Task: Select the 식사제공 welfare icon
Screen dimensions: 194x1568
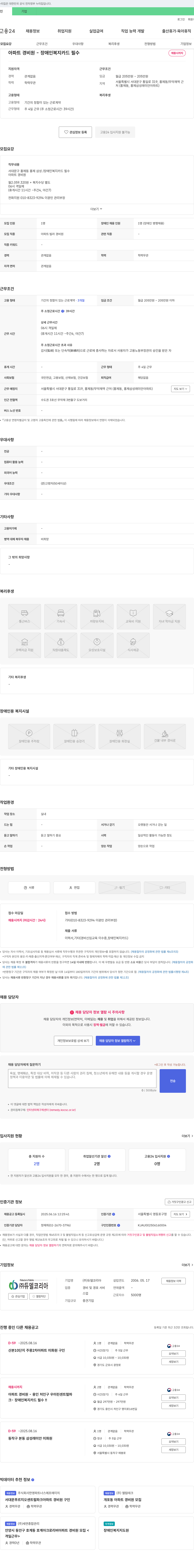Action: [133, 645]
